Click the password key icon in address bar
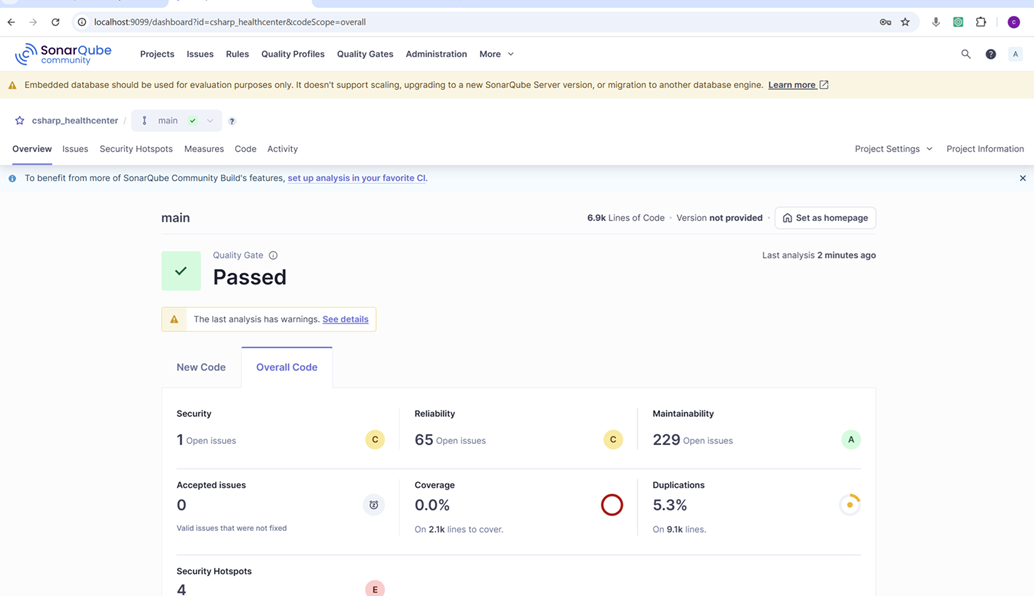The width and height of the screenshot is (1034, 596). 885,22
